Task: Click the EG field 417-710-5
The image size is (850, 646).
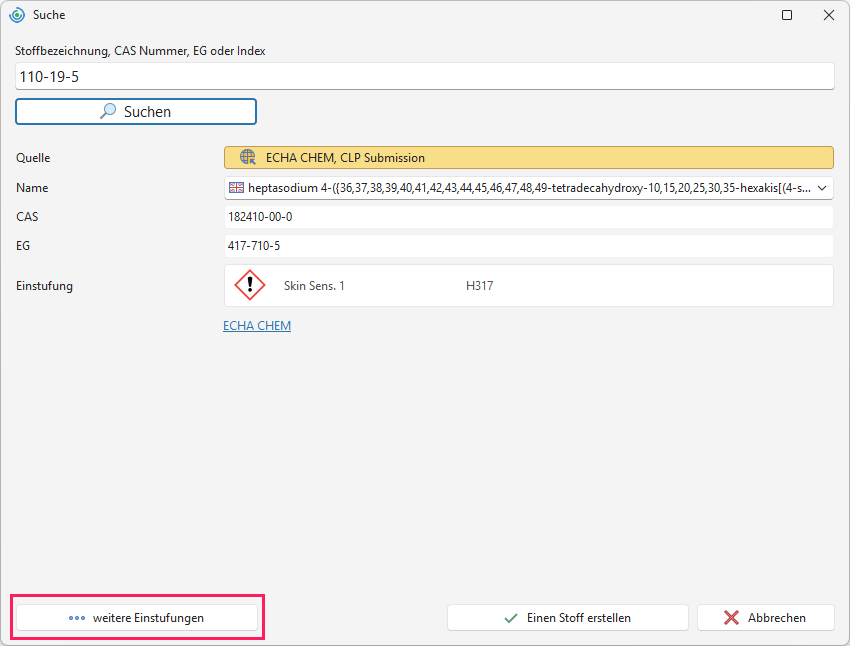Action: pyautogui.click(x=529, y=246)
